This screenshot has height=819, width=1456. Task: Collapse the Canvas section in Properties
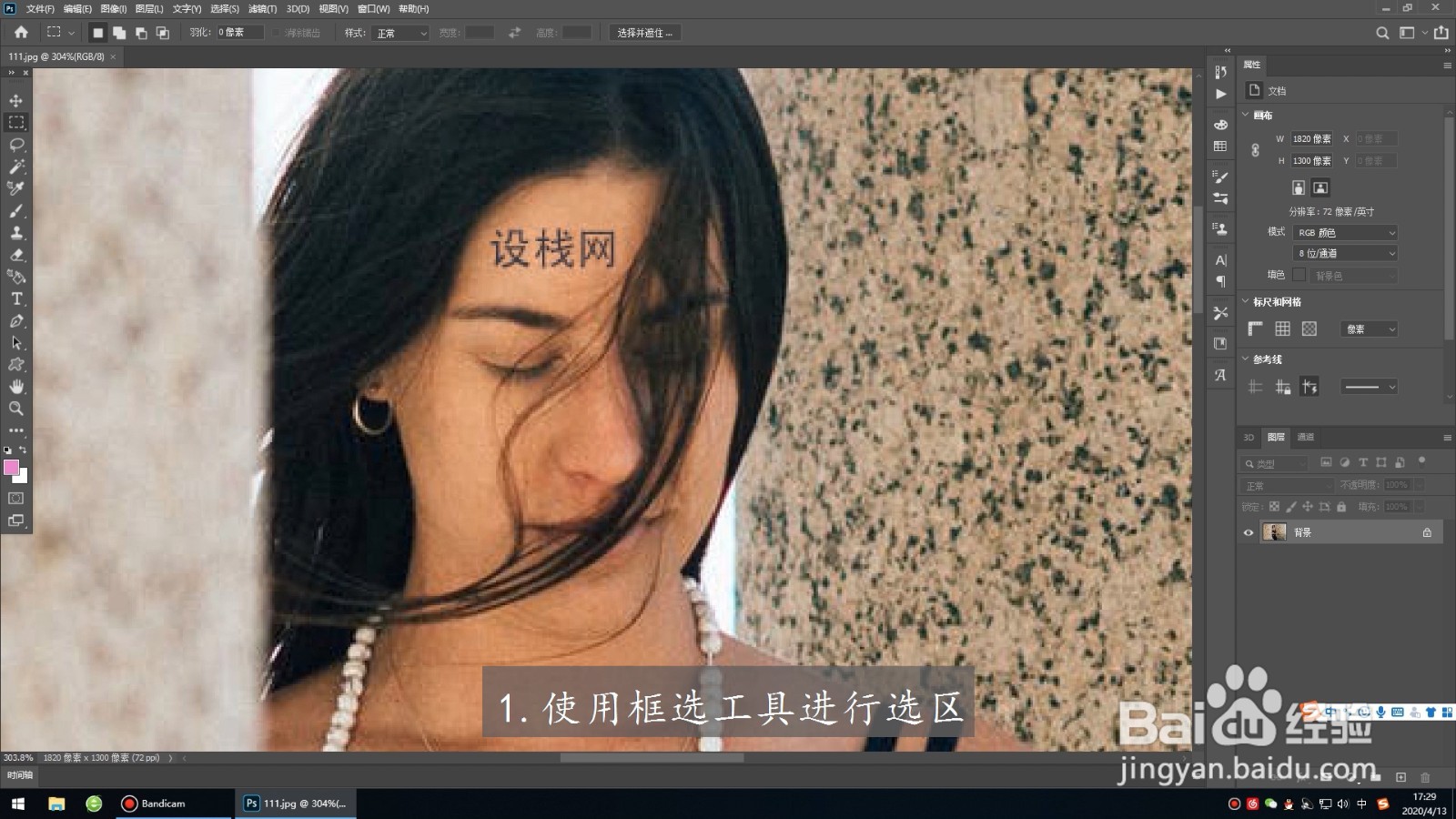point(1246,115)
